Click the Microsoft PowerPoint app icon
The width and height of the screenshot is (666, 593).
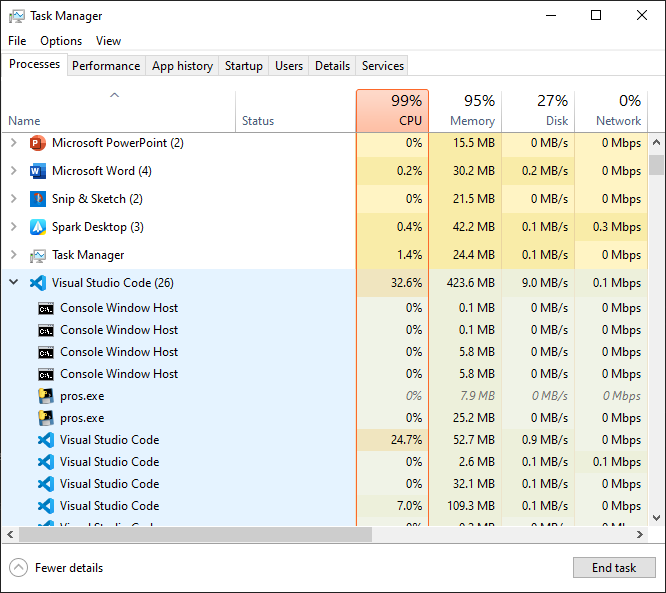click(x=38, y=143)
